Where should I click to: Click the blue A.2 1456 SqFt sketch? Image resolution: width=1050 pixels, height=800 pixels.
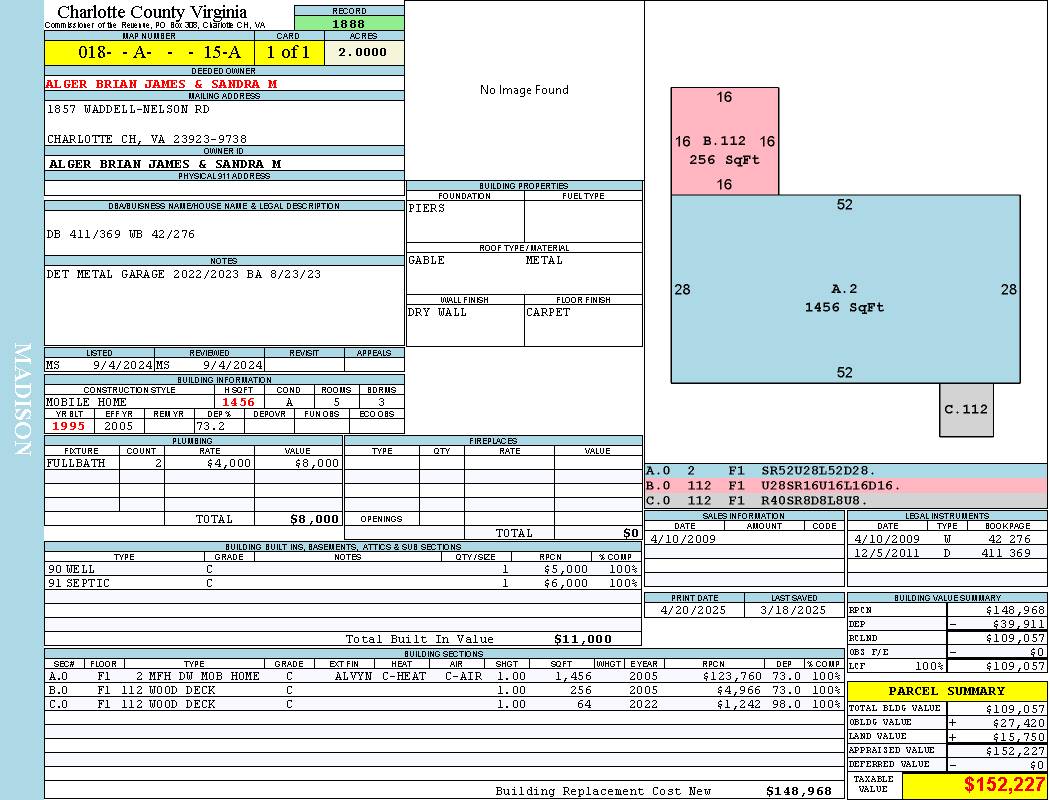click(846, 289)
